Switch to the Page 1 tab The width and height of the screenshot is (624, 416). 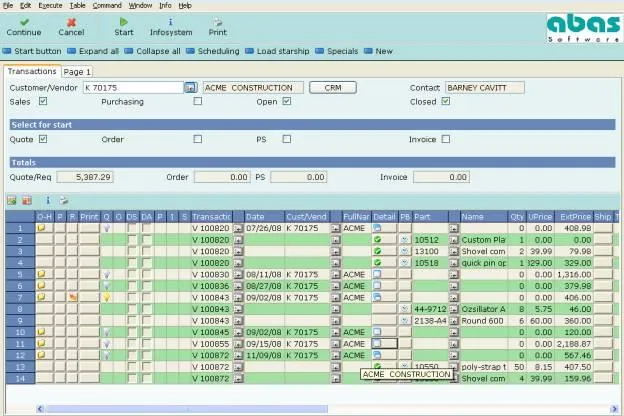(x=77, y=72)
